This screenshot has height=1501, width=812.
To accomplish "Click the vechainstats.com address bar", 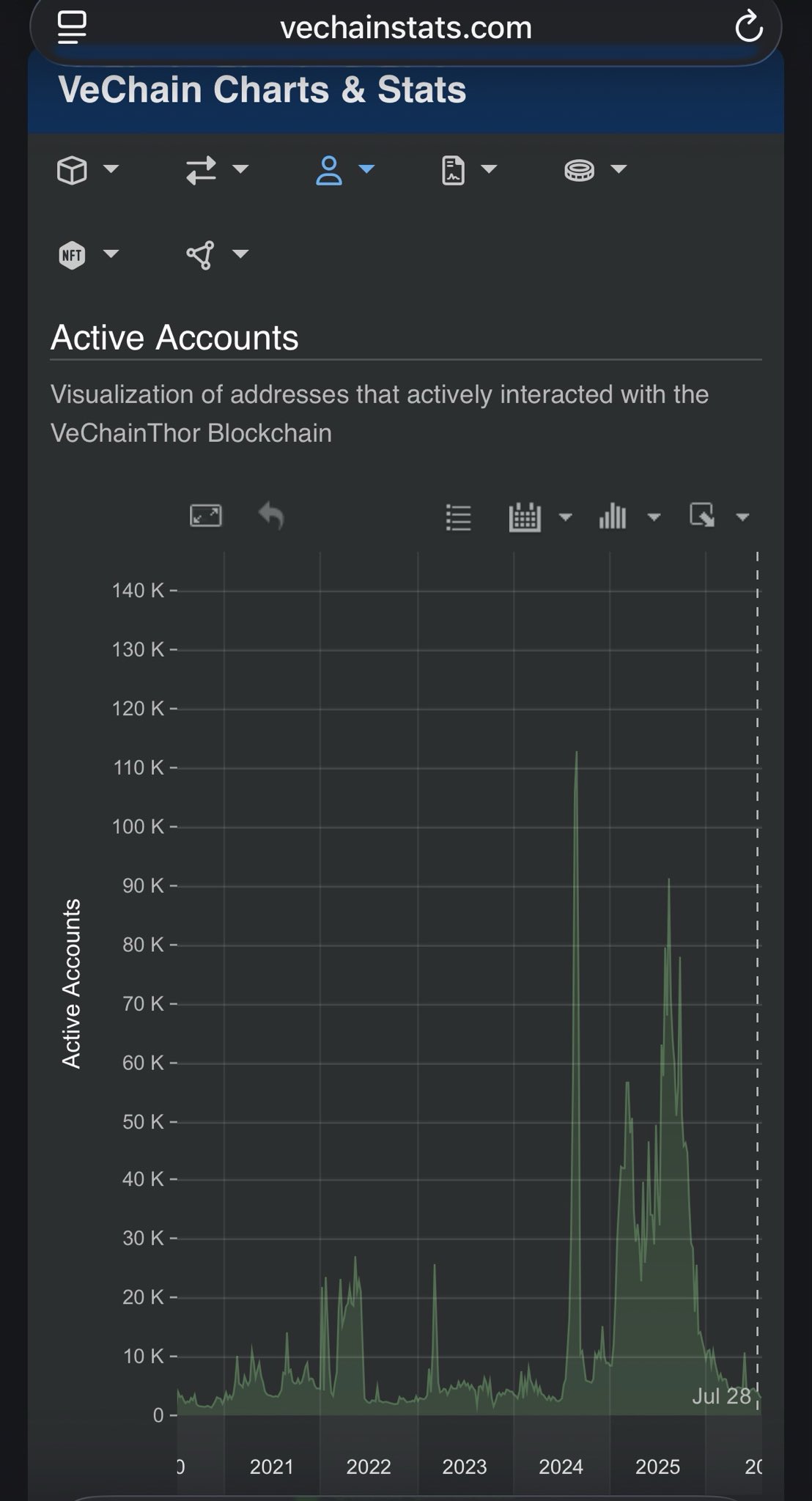I will tap(406, 29).
